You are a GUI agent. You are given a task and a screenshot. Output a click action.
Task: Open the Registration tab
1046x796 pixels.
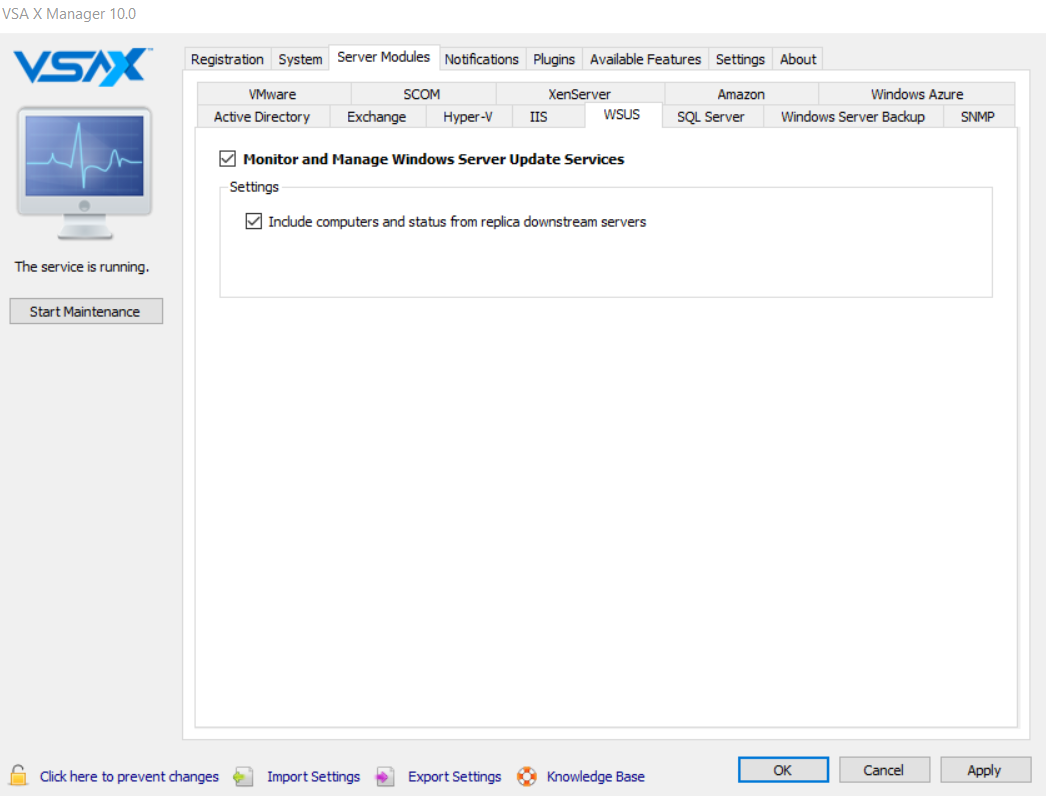click(x=227, y=59)
